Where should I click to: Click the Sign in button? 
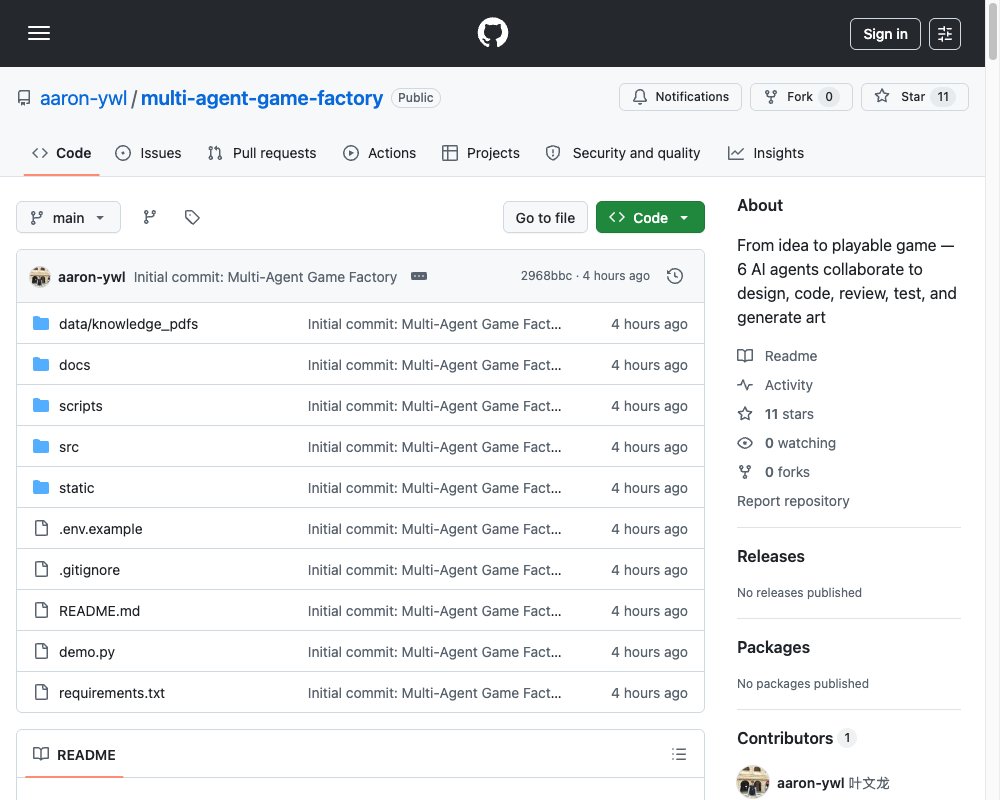(x=885, y=34)
